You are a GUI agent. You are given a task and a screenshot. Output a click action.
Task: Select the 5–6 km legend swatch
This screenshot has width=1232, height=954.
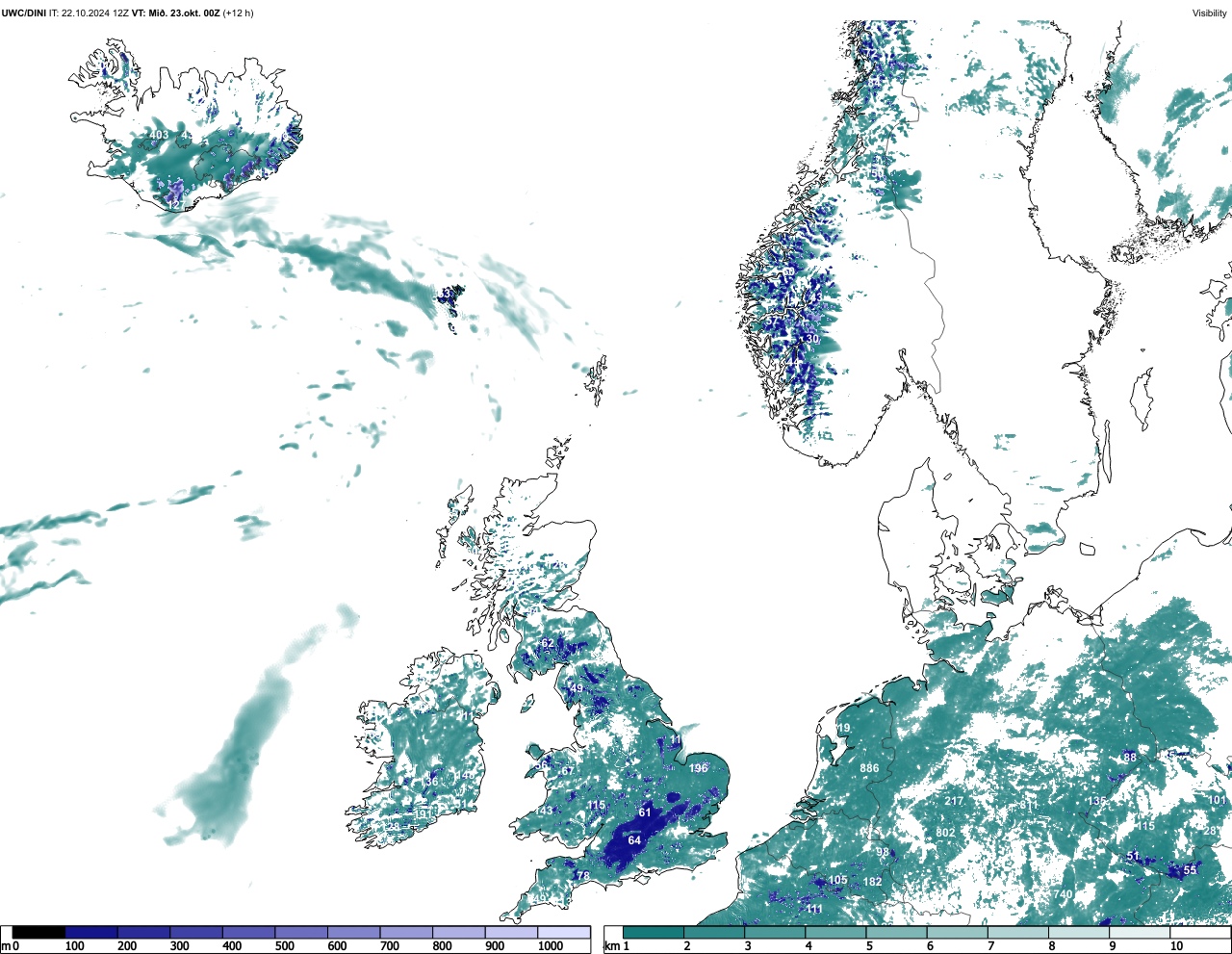pos(896,933)
